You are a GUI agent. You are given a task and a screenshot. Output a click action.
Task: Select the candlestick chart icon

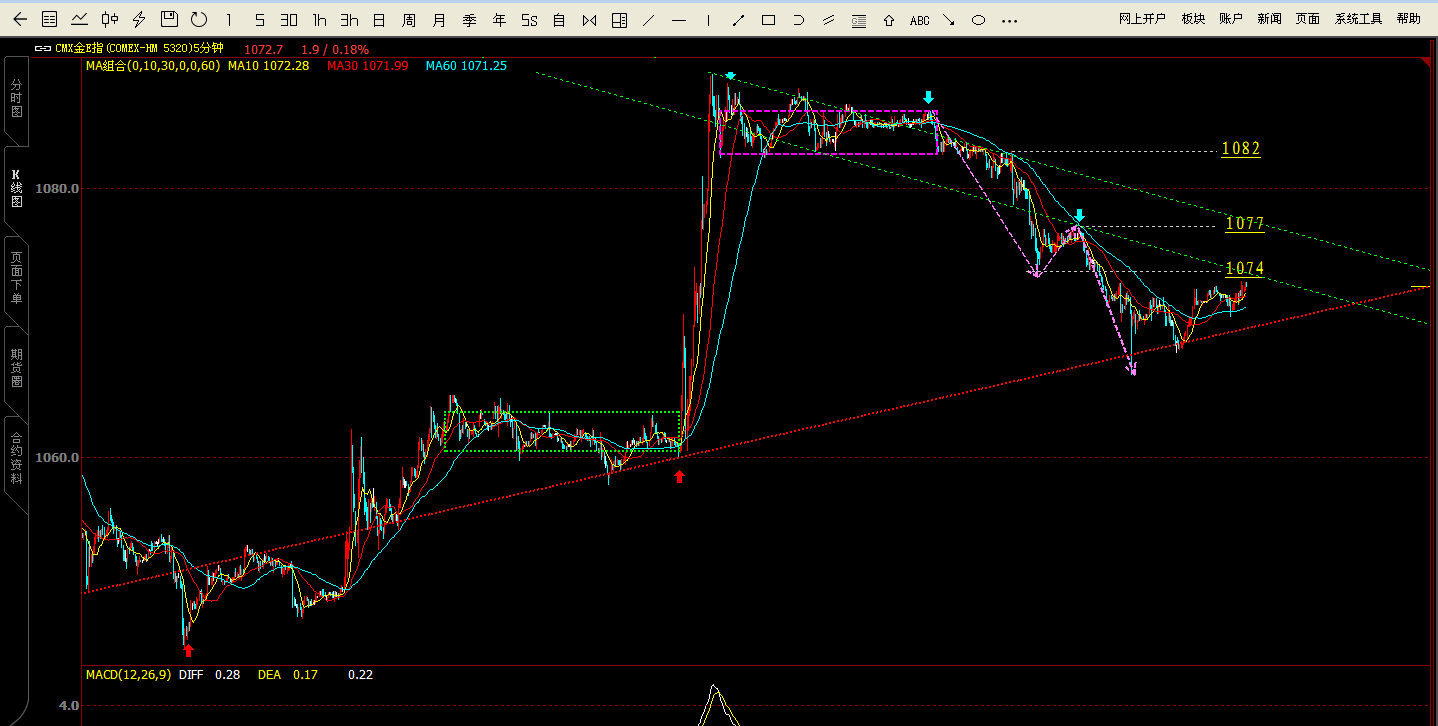point(110,19)
